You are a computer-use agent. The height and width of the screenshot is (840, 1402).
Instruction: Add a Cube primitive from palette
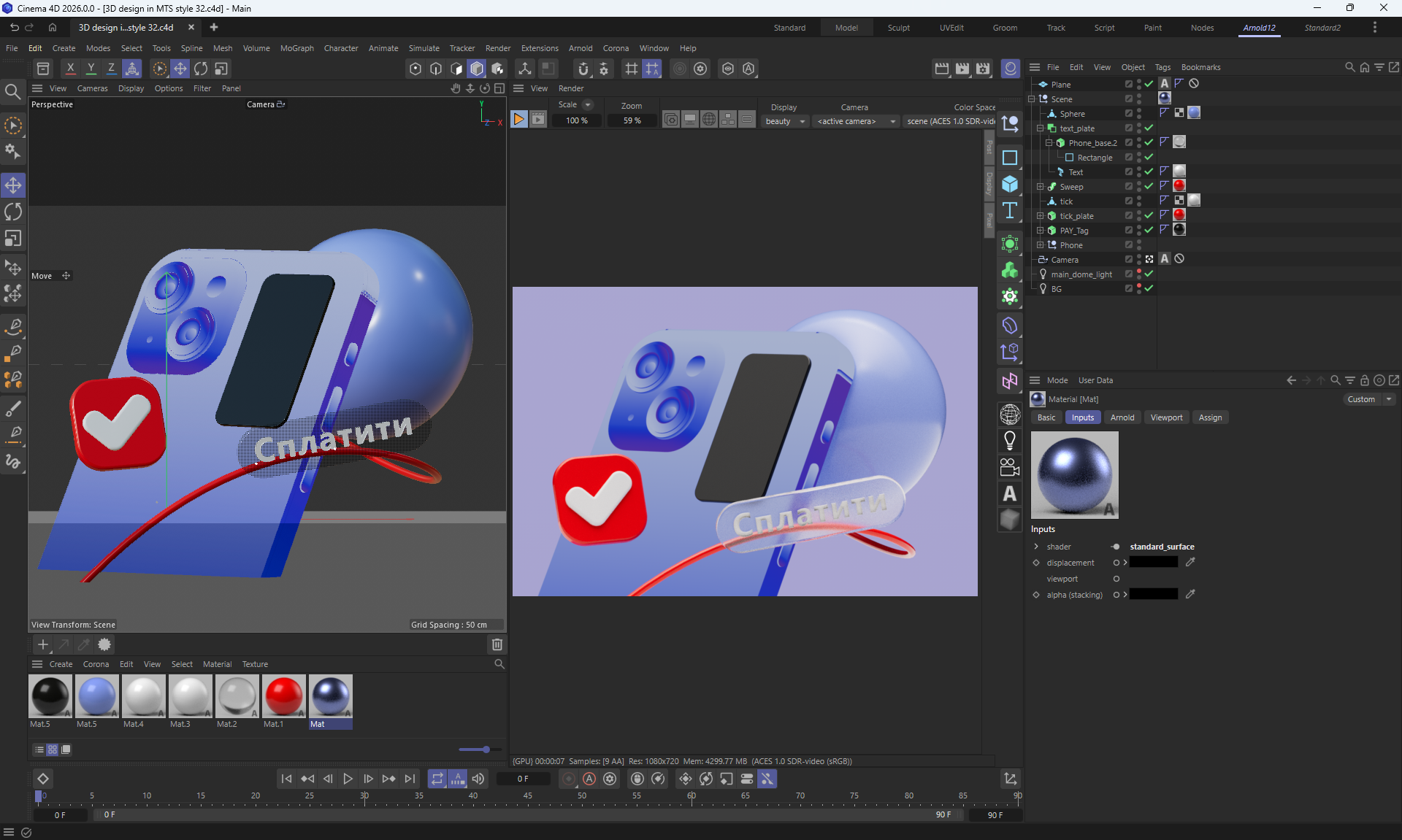pyautogui.click(x=1010, y=184)
